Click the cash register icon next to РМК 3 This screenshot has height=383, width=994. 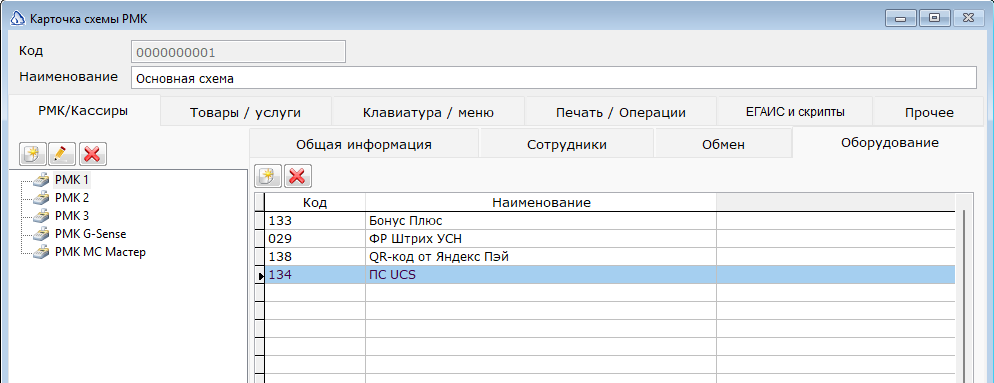tap(41, 216)
